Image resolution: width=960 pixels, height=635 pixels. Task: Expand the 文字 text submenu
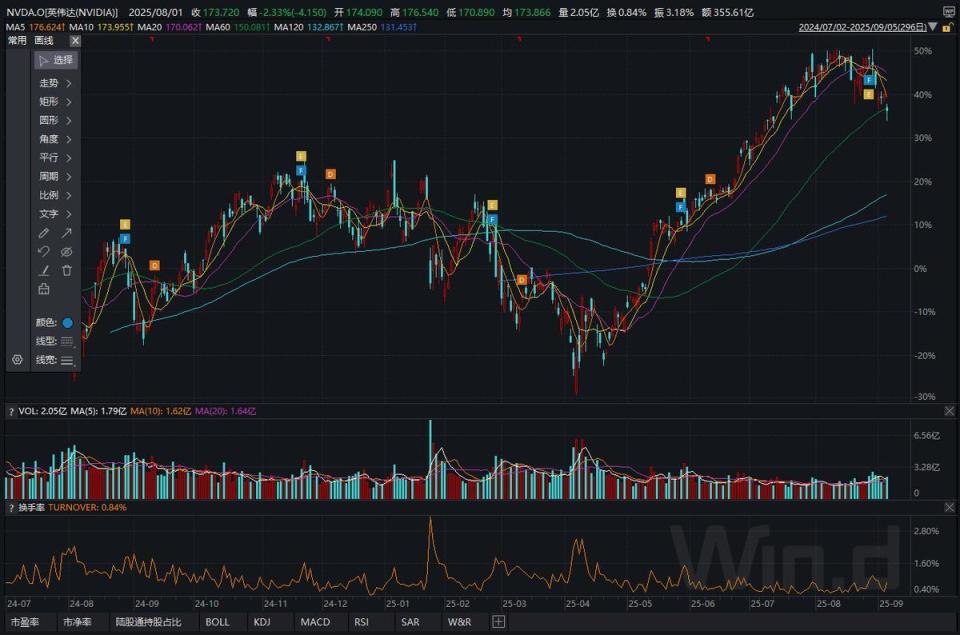pyautogui.click(x=56, y=214)
